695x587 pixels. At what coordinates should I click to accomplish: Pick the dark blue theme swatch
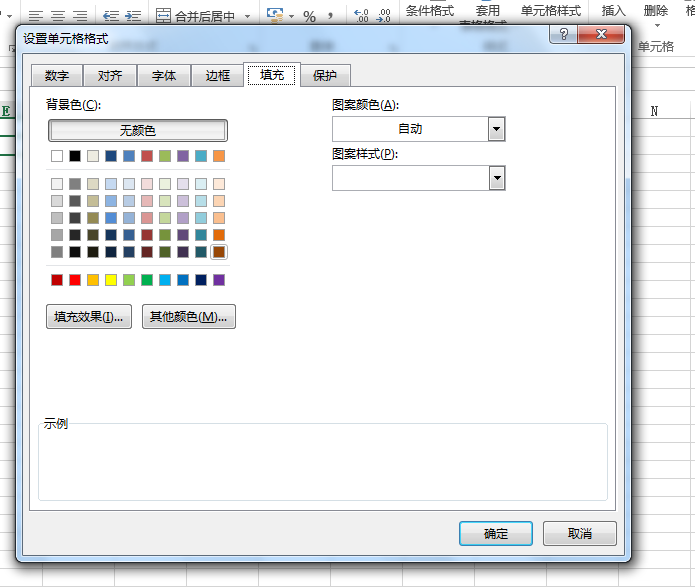coord(111,156)
